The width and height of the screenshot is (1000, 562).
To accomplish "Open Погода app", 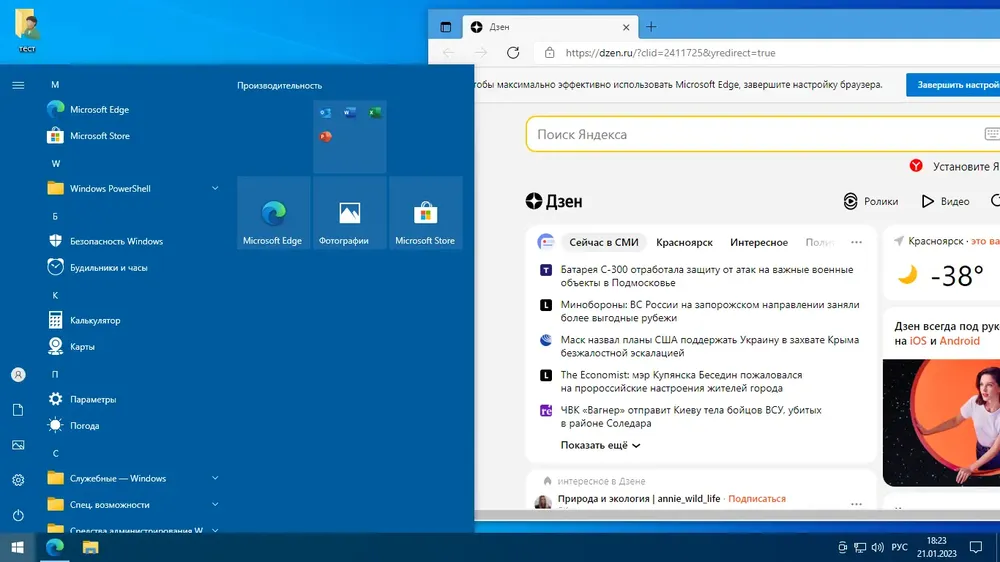I will [x=133, y=425].
